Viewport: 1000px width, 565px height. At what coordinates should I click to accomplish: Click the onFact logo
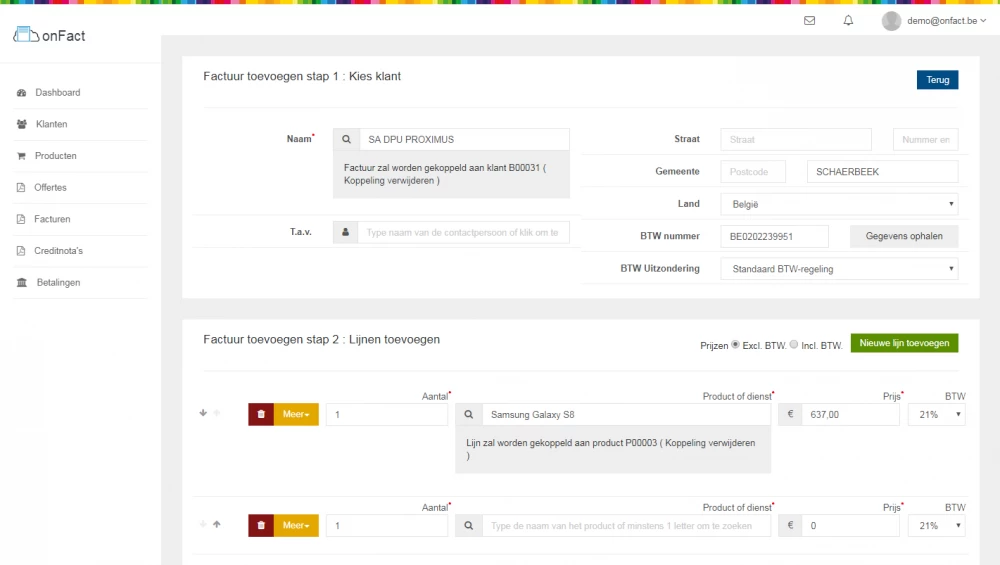tap(50, 36)
